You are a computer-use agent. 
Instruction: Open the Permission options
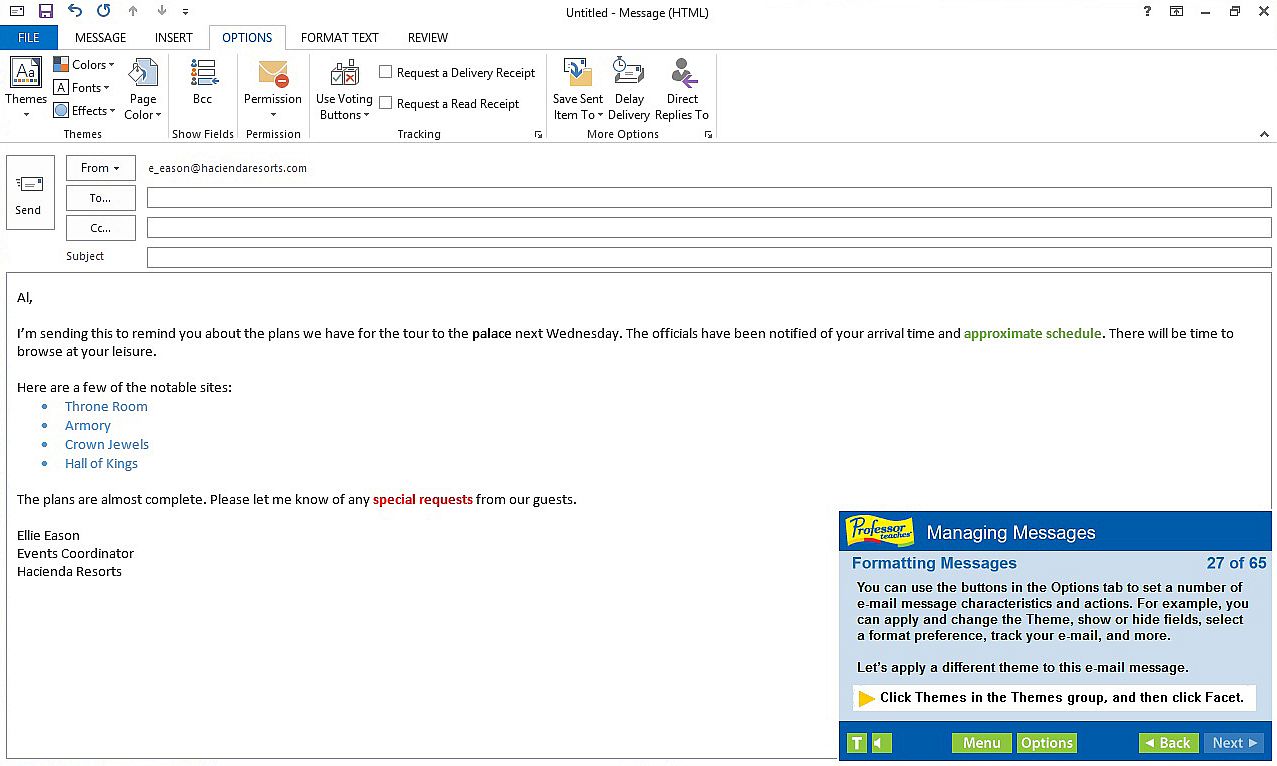[273, 88]
